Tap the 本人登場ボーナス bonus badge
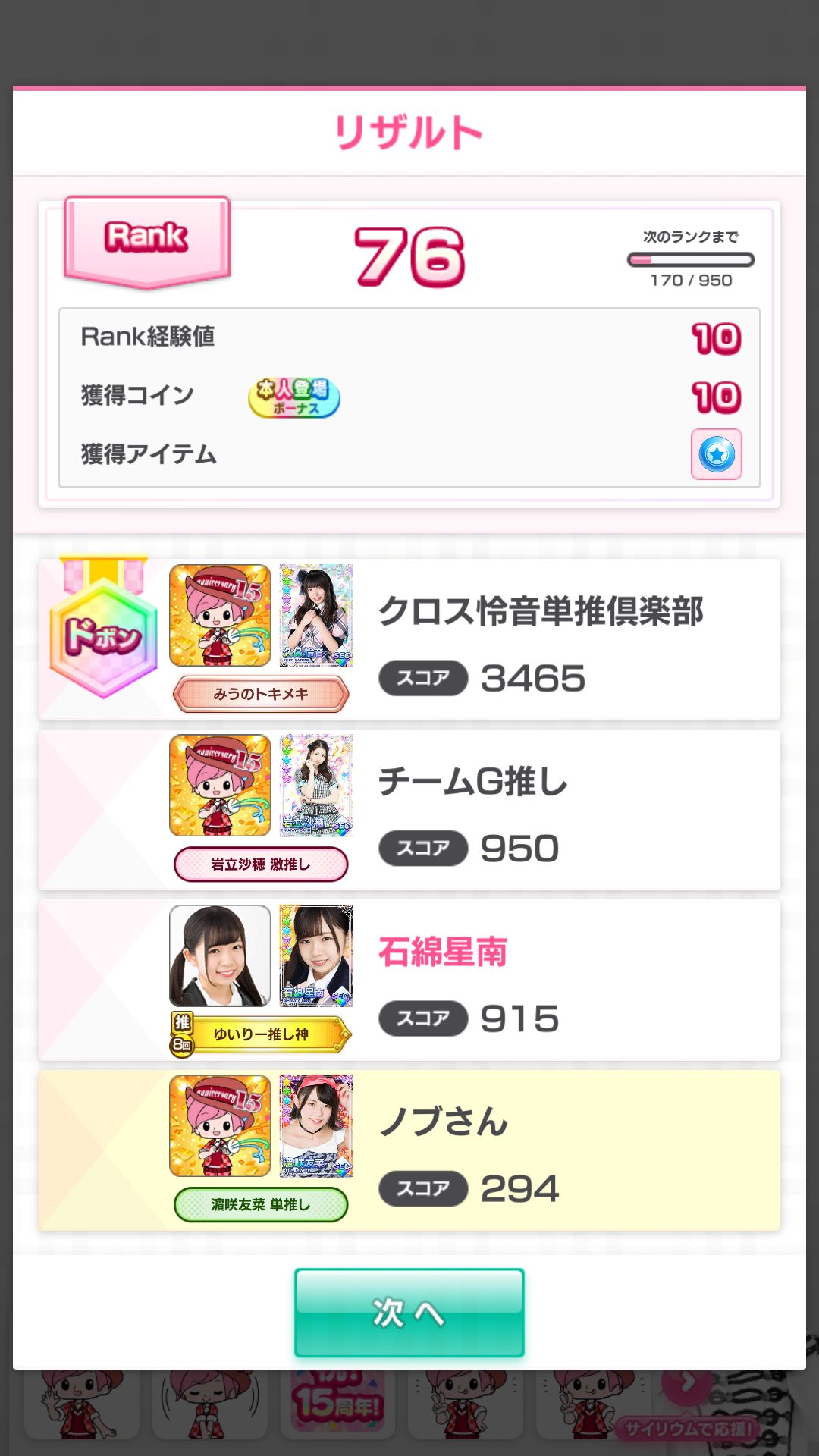Image resolution: width=819 pixels, height=1456 pixels. pyautogui.click(x=294, y=397)
